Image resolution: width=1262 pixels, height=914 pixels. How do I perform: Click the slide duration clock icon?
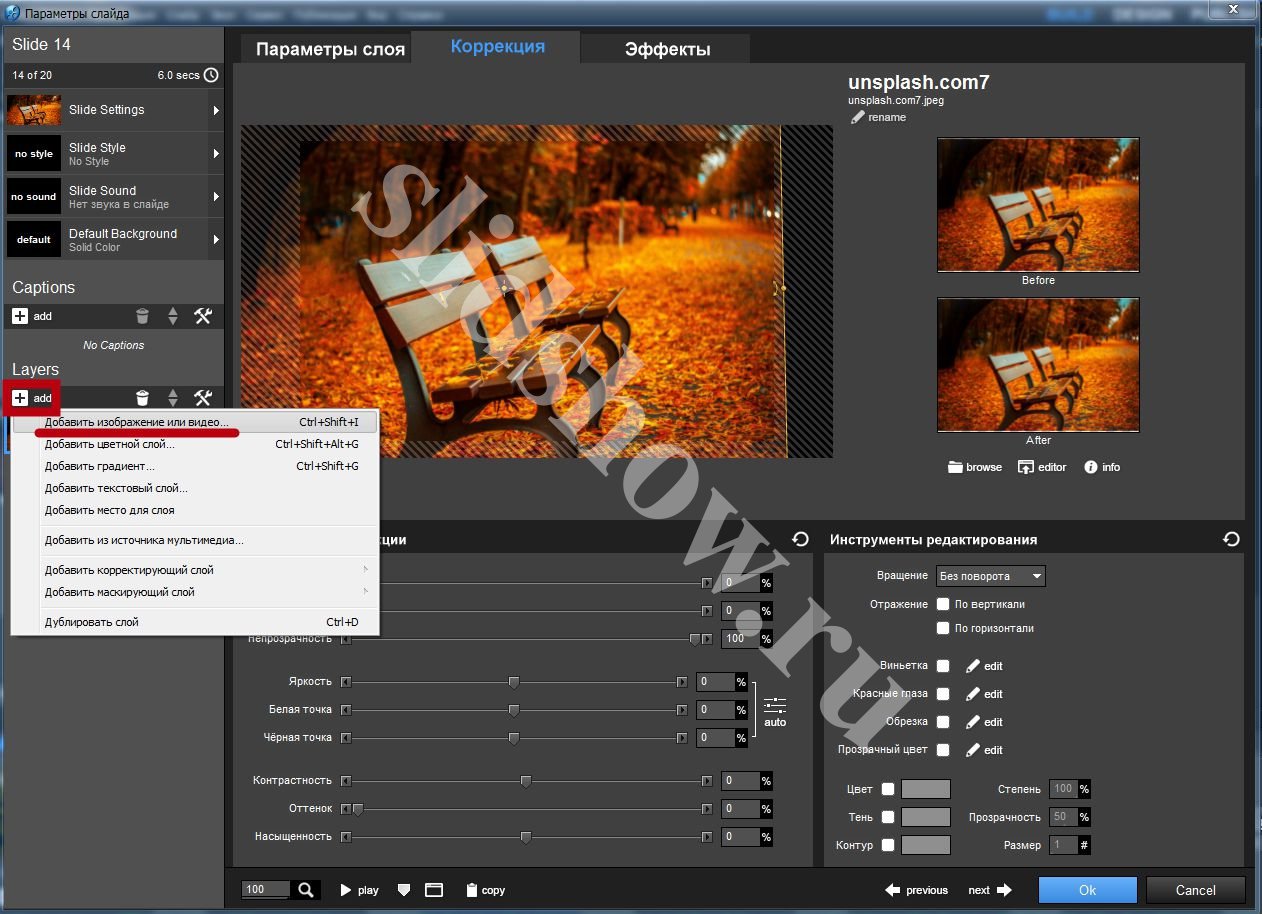point(211,75)
